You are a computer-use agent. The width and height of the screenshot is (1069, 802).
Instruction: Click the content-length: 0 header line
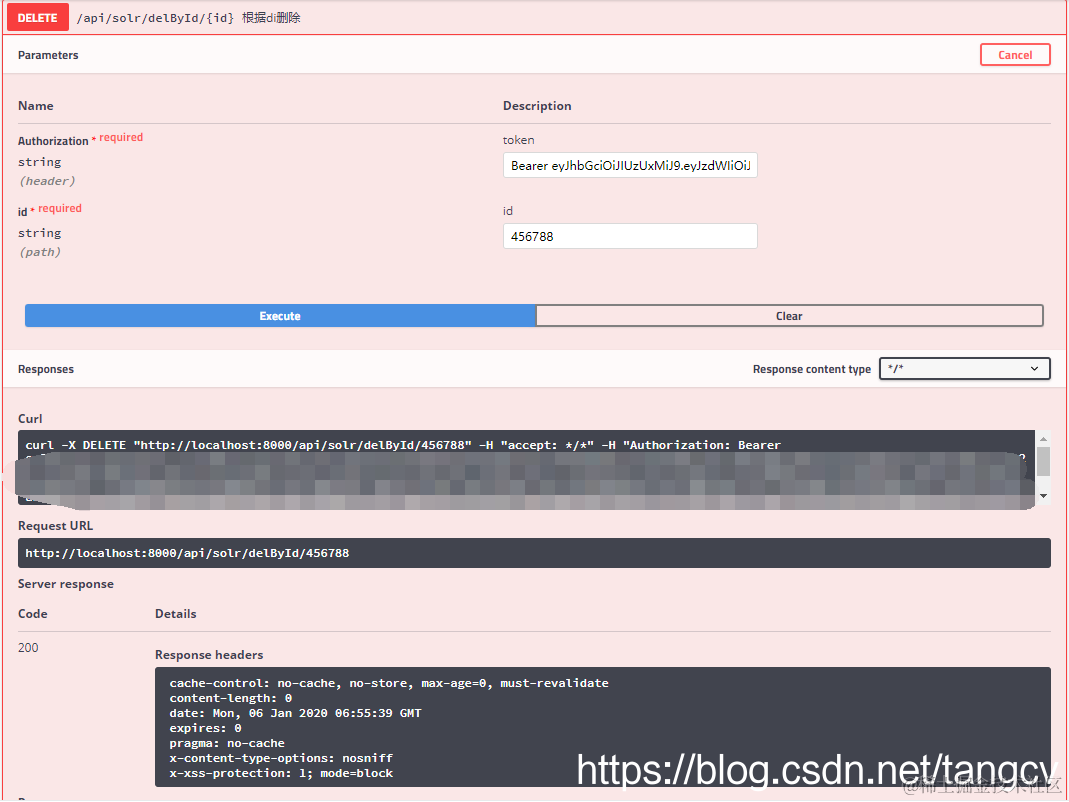pyautogui.click(x=230, y=698)
